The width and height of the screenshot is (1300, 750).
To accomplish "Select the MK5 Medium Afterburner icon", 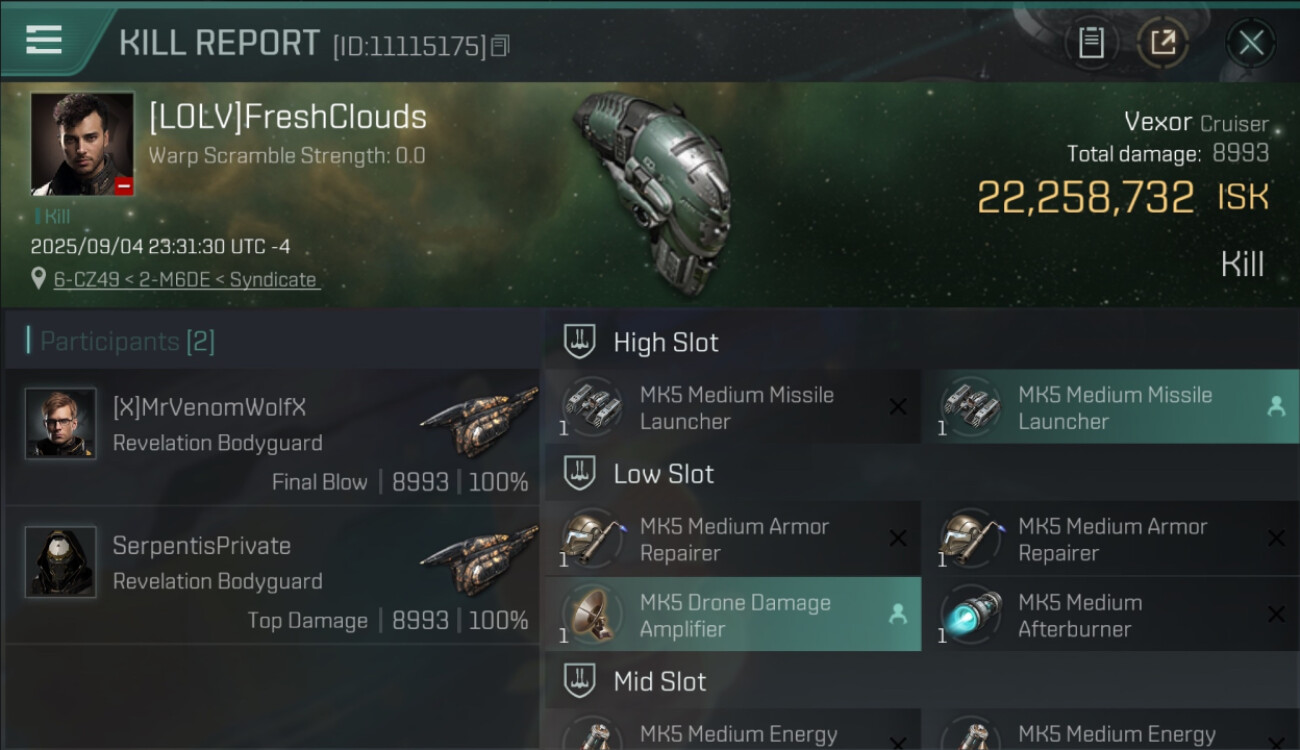I will tap(969, 615).
